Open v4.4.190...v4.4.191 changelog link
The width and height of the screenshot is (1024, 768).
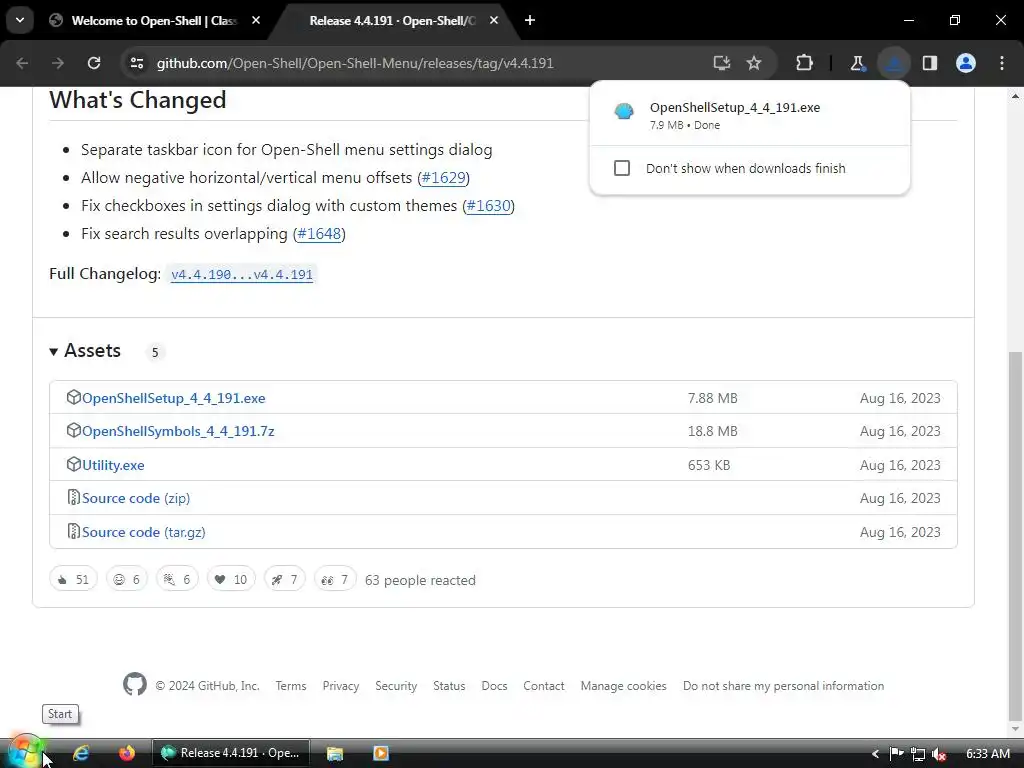242,274
